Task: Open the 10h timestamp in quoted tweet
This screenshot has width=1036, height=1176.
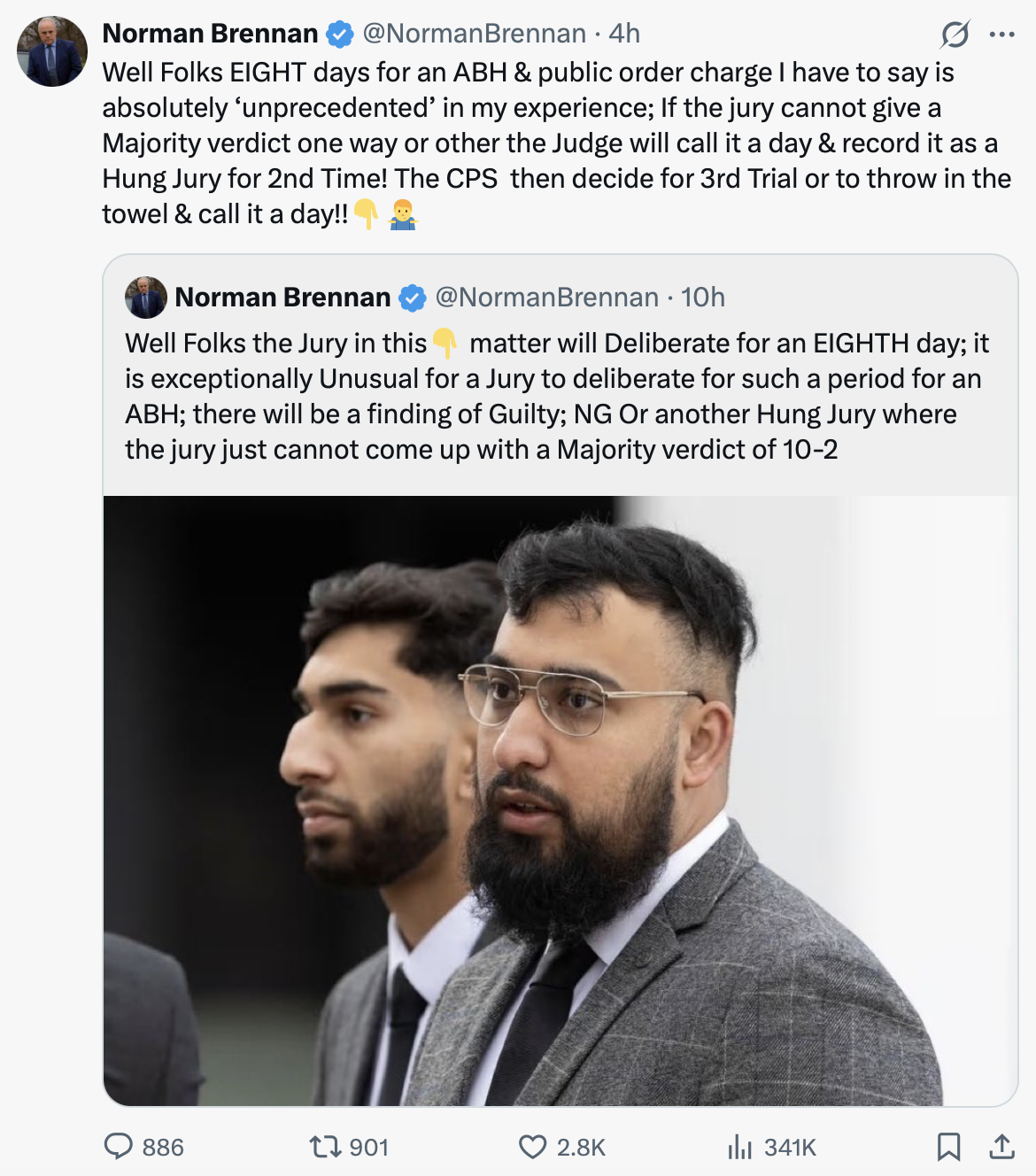Action: (703, 298)
